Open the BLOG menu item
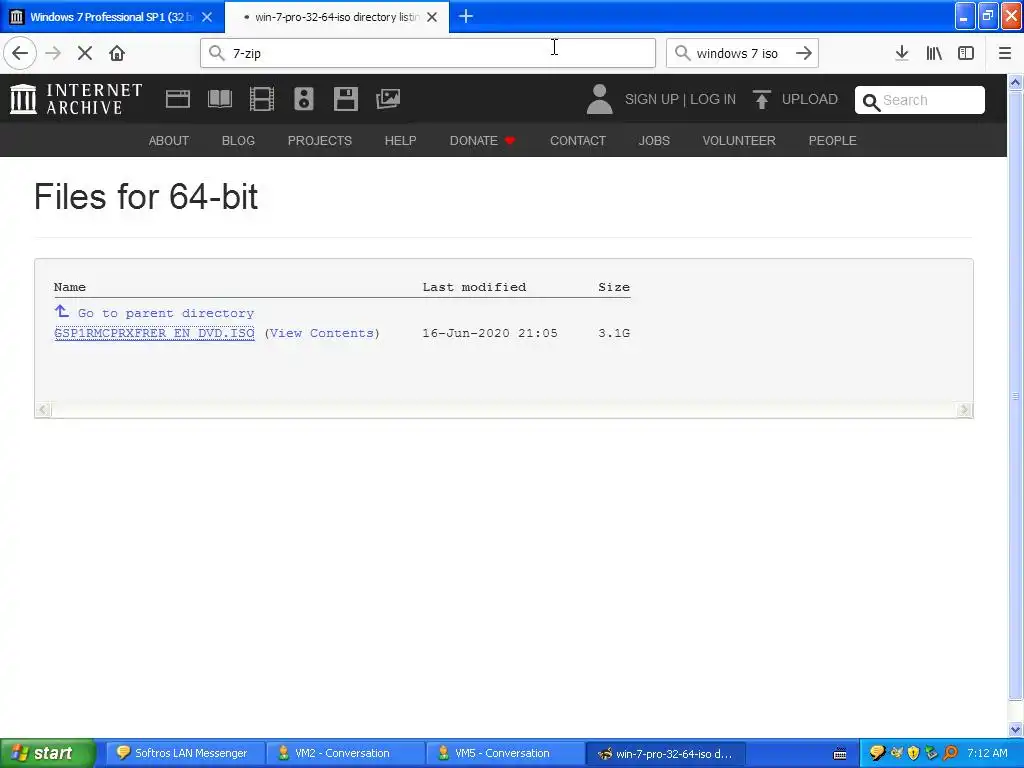 click(x=238, y=140)
